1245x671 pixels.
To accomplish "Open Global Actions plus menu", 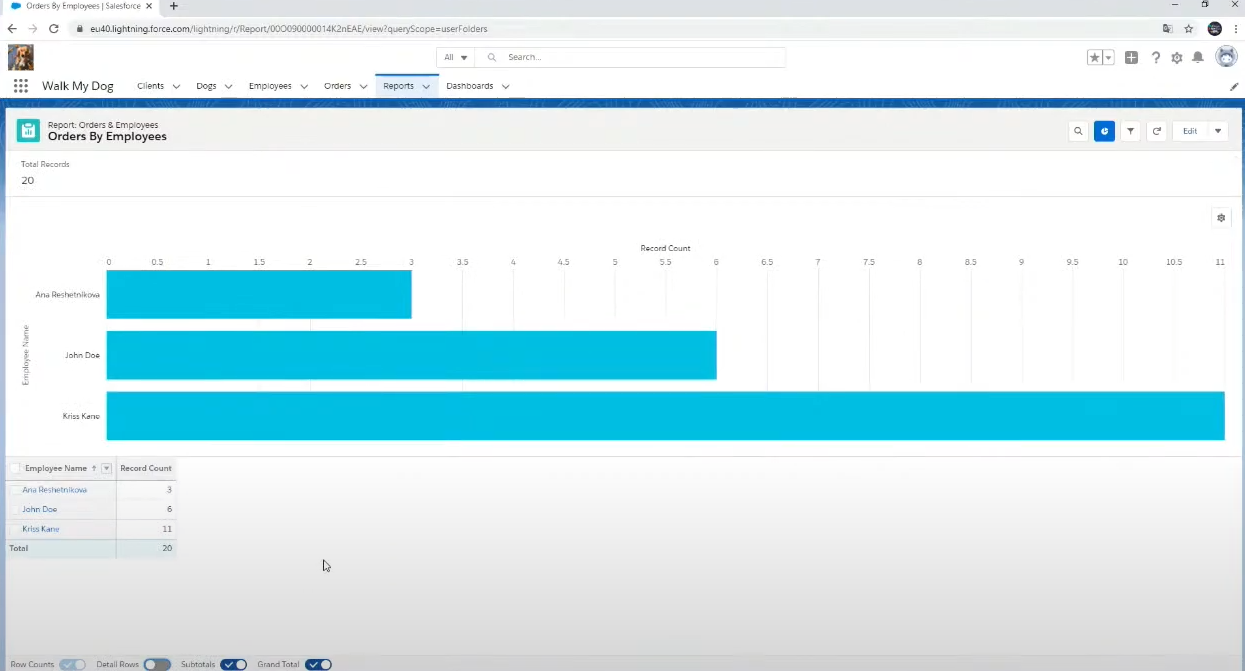I will (1131, 58).
